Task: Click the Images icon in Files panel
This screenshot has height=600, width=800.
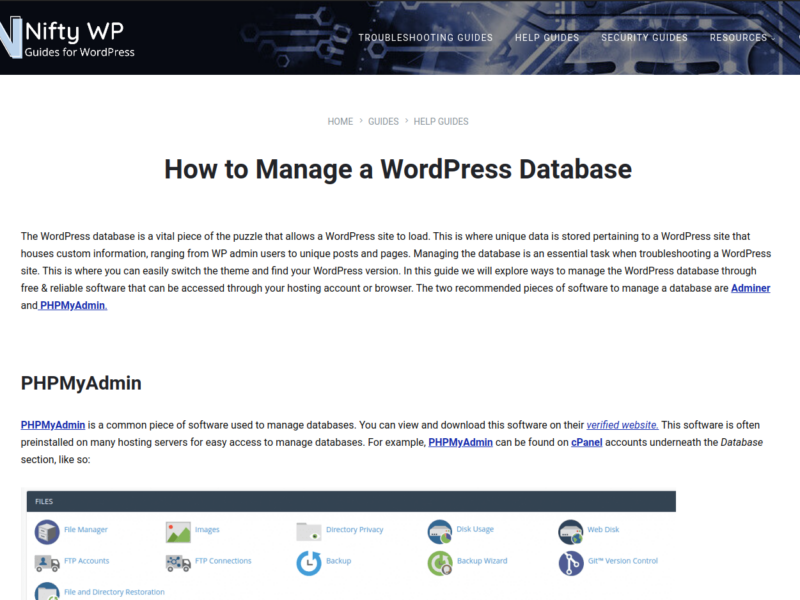Action: pyautogui.click(x=178, y=530)
